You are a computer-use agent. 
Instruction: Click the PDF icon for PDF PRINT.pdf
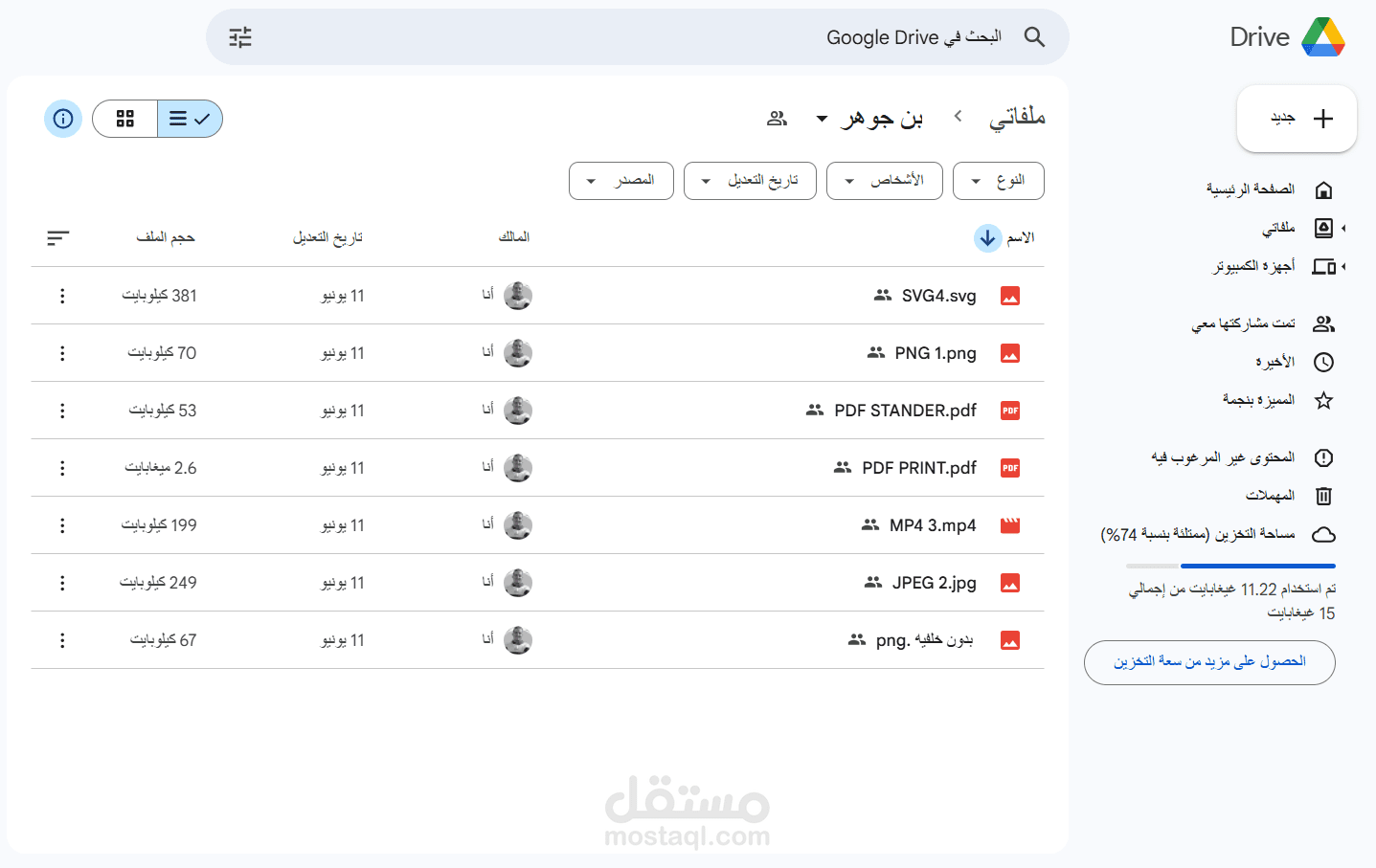(x=1010, y=468)
